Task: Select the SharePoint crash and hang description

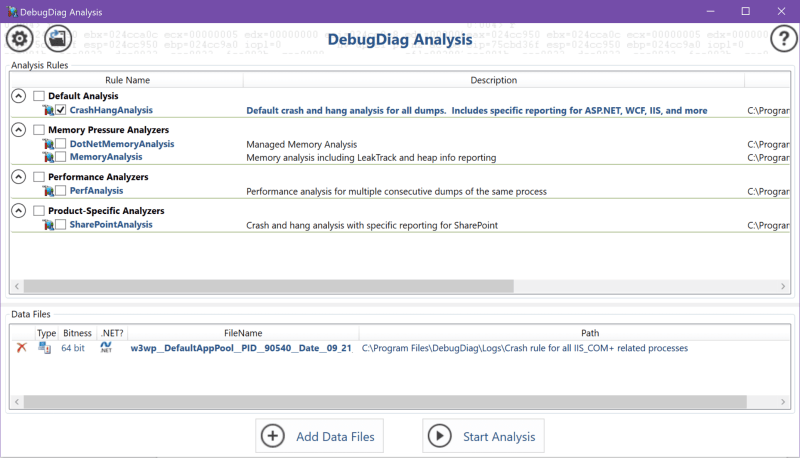Action: point(372,225)
